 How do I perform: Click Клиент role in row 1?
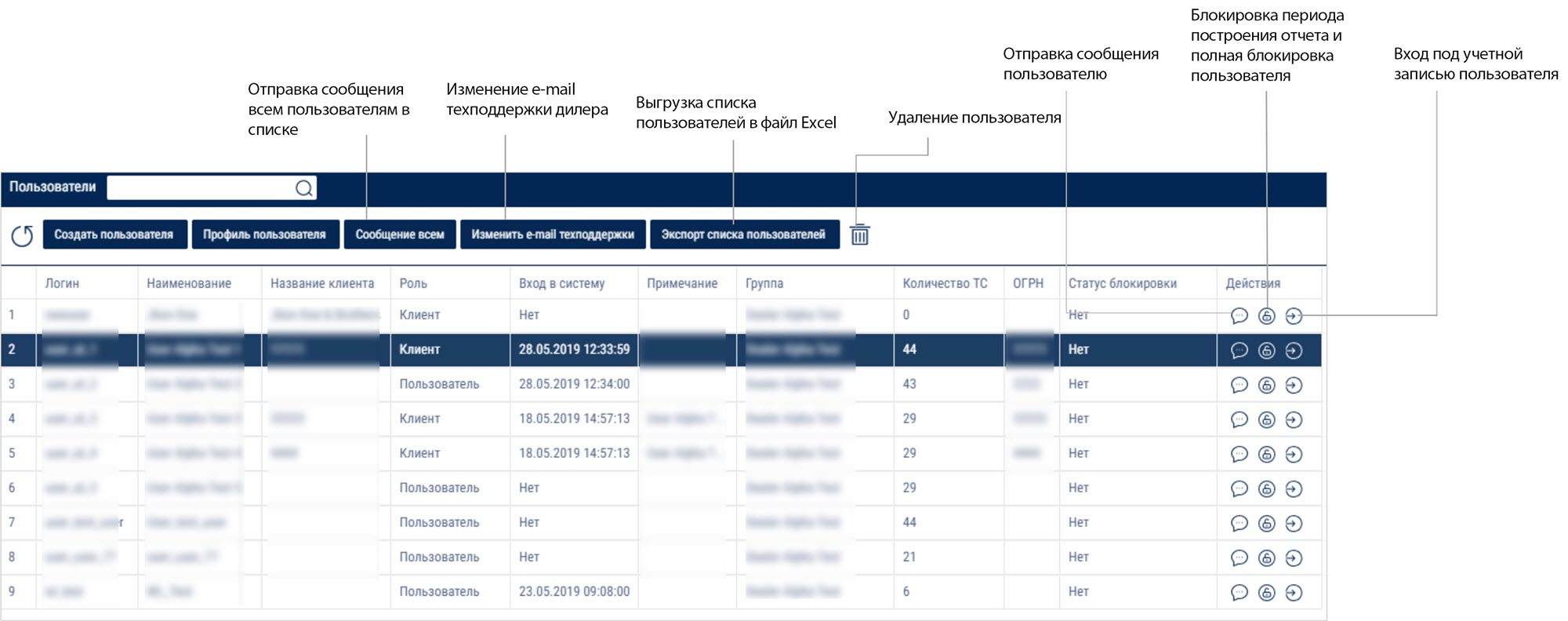coord(419,314)
